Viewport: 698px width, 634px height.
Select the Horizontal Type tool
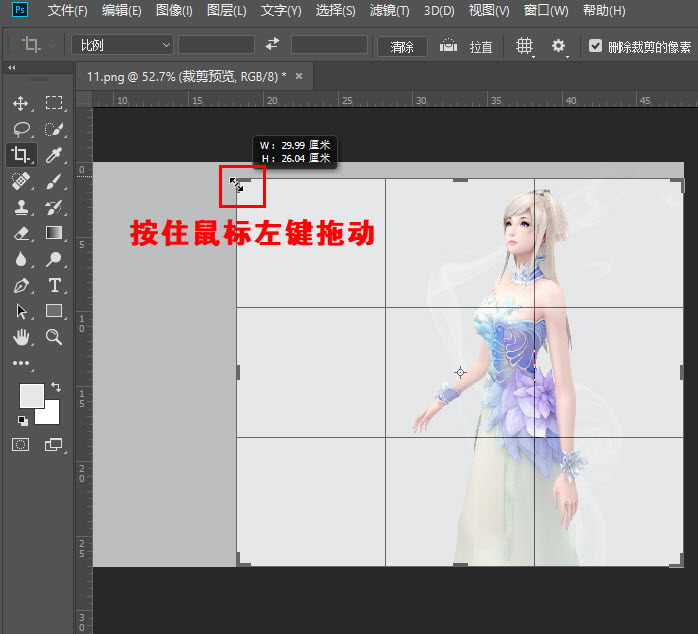point(54,285)
